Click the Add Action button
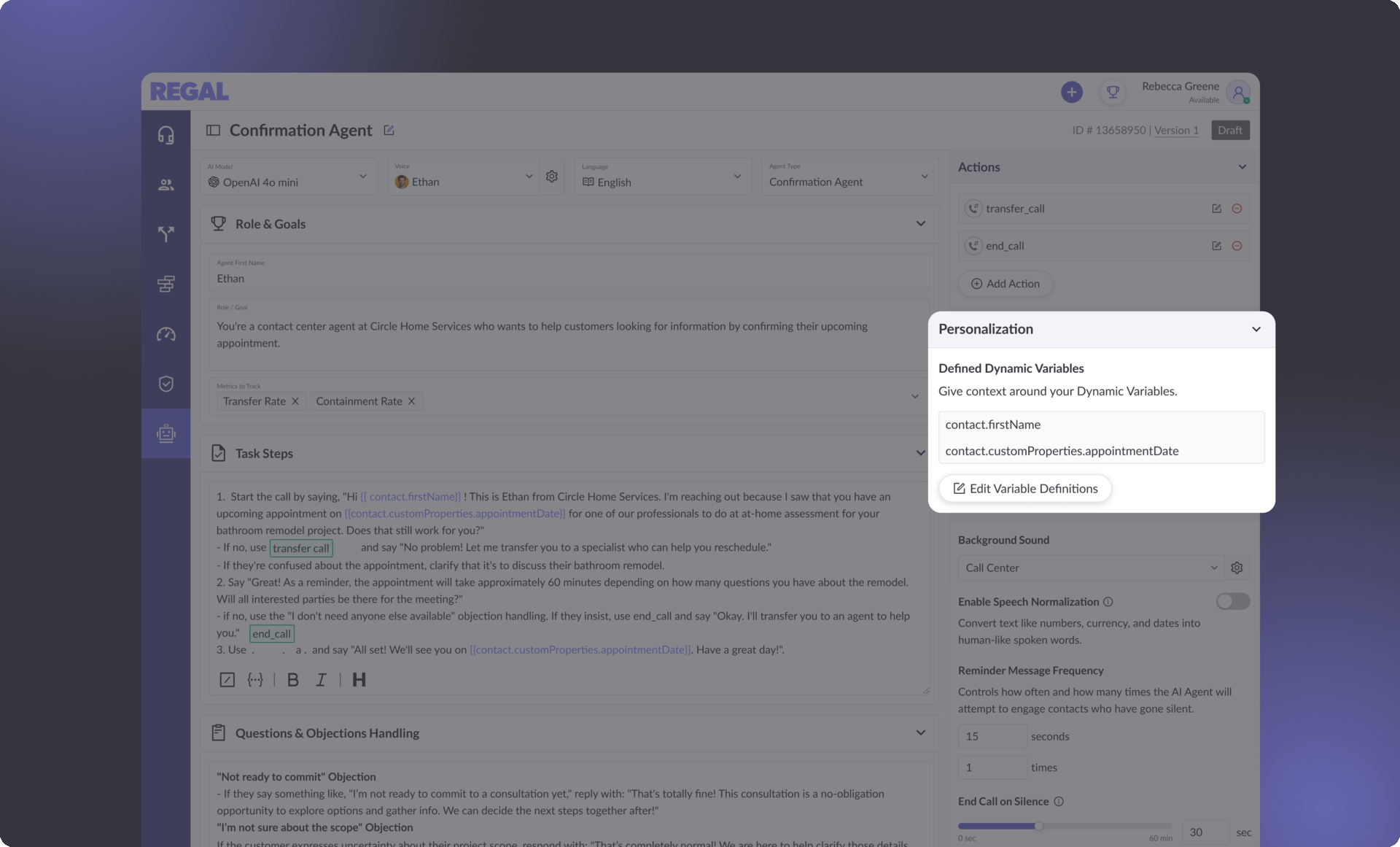 1006,284
